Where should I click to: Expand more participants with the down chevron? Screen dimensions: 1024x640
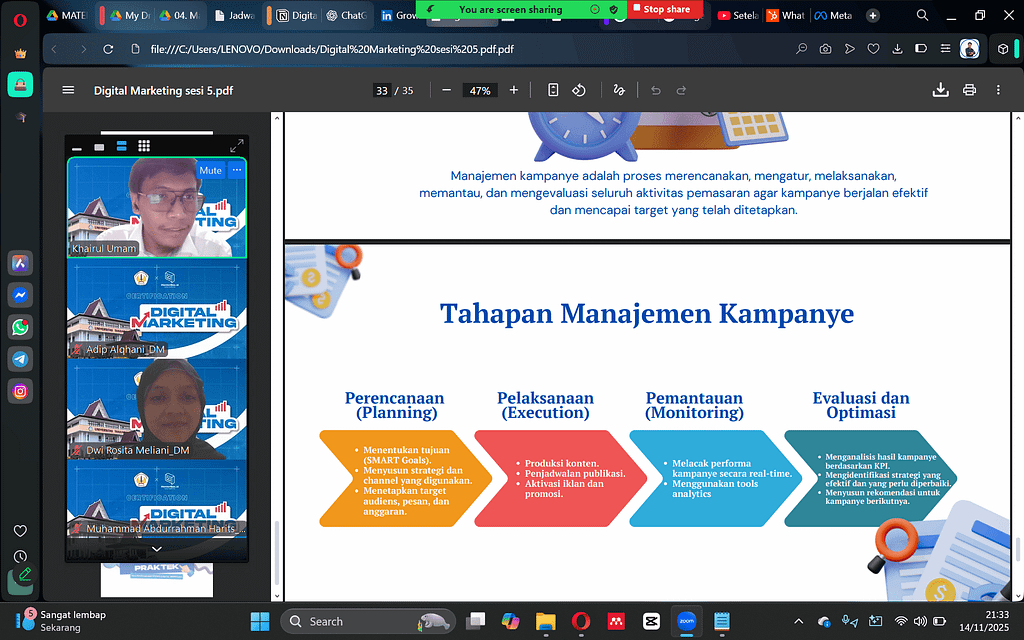pyautogui.click(x=156, y=548)
